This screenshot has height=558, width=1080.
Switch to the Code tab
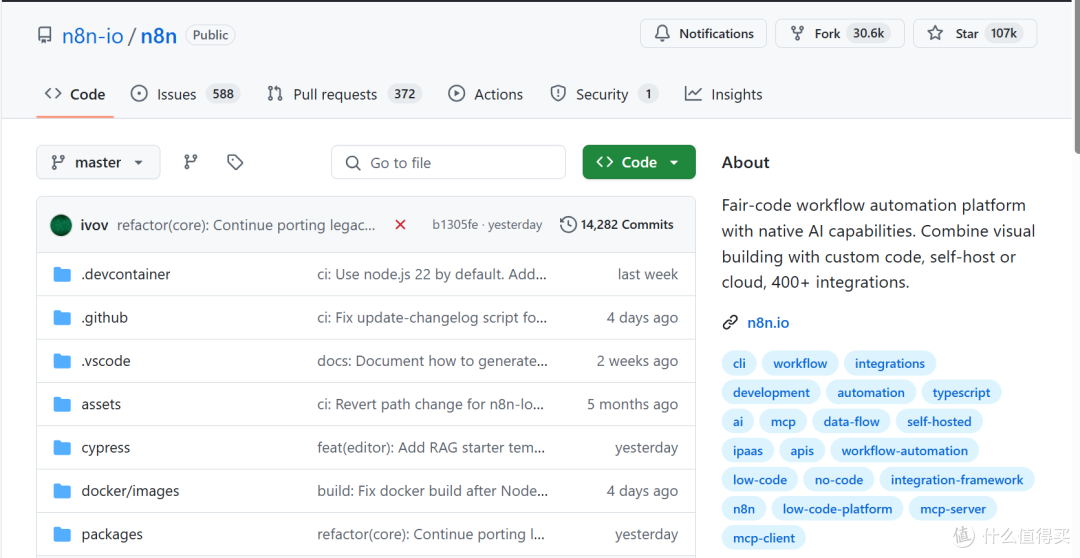75,94
